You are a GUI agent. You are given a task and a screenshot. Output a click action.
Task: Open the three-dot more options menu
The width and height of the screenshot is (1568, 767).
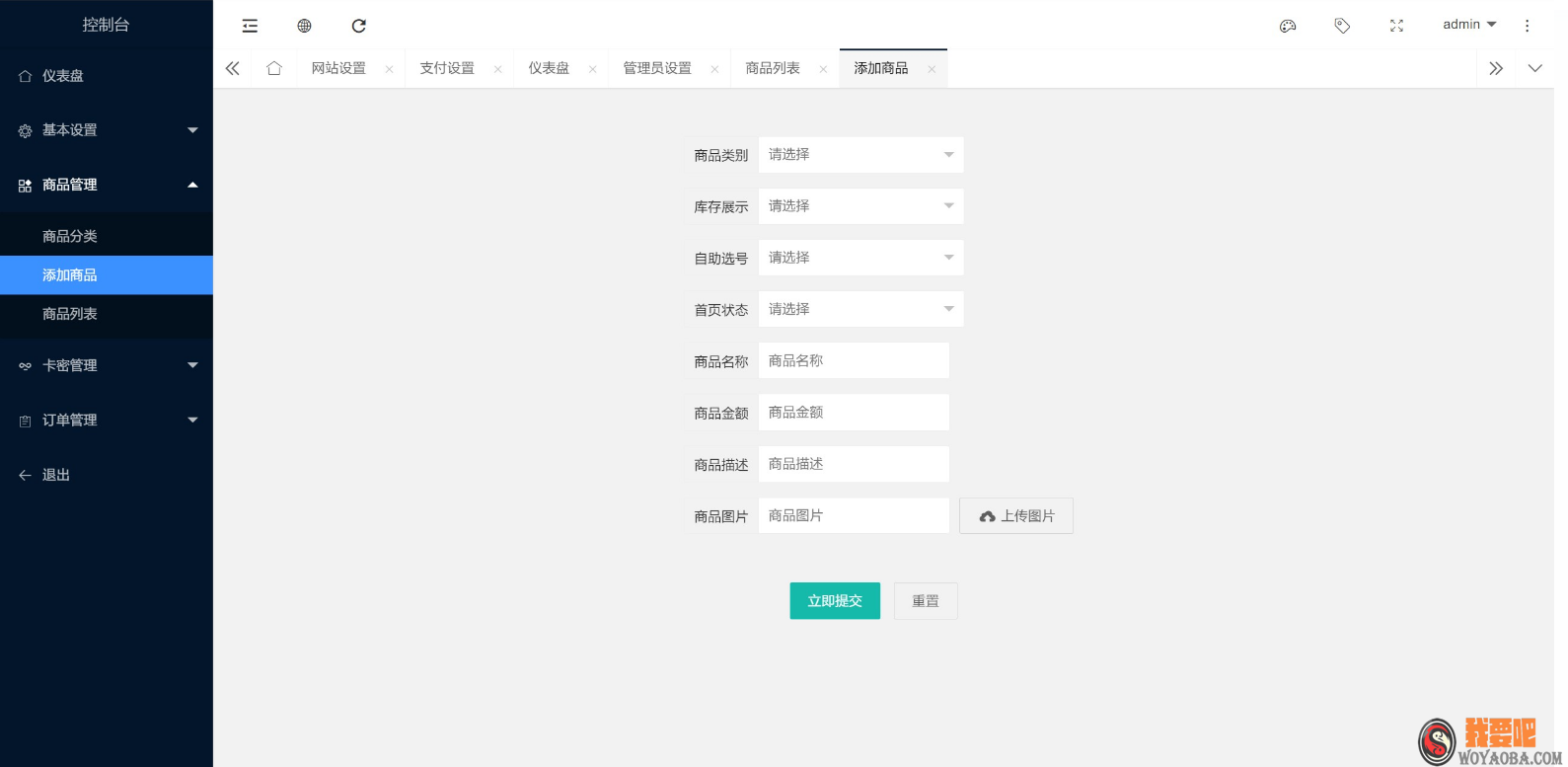click(x=1527, y=26)
